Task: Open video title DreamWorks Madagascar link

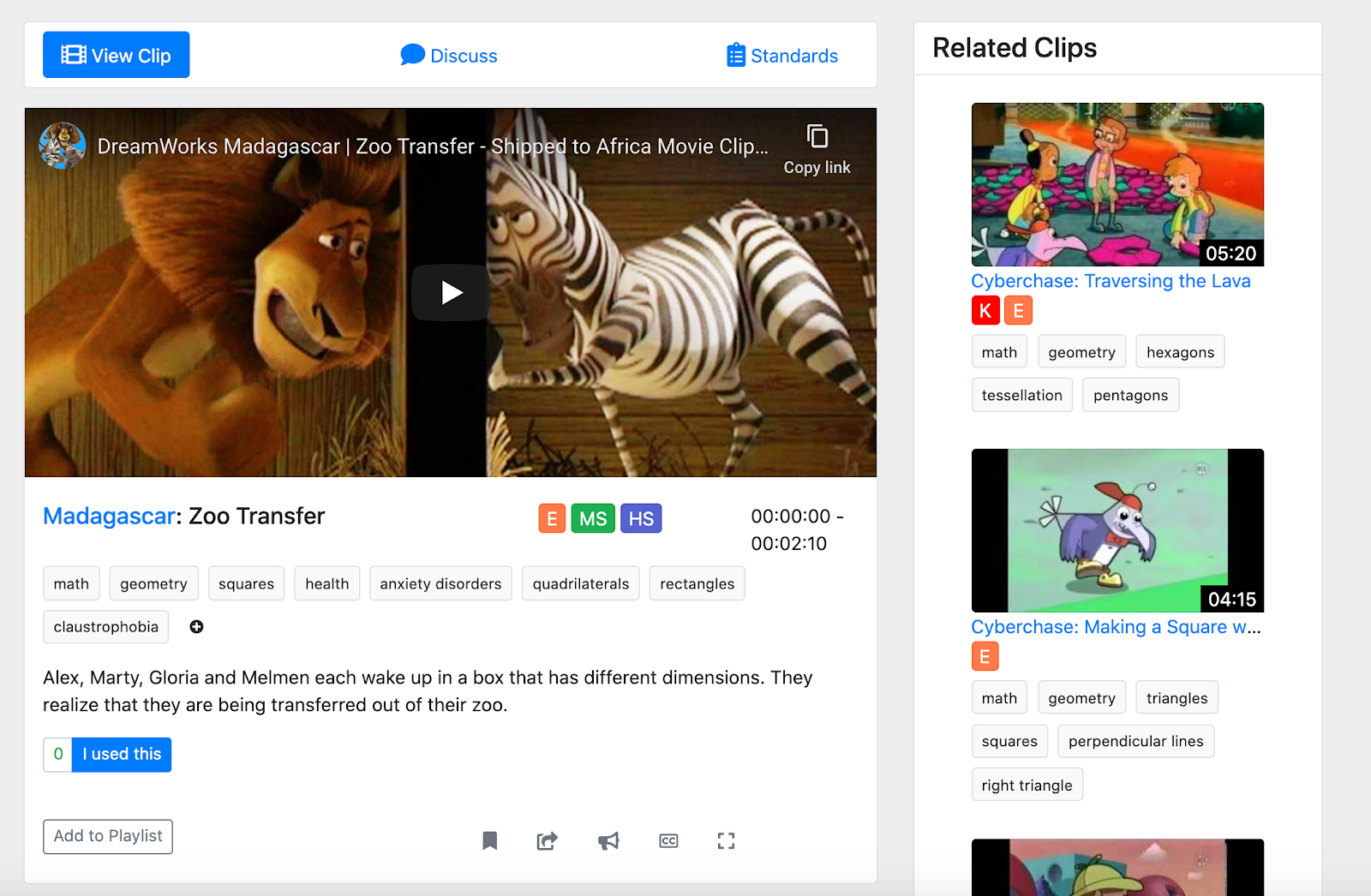Action: (433, 146)
